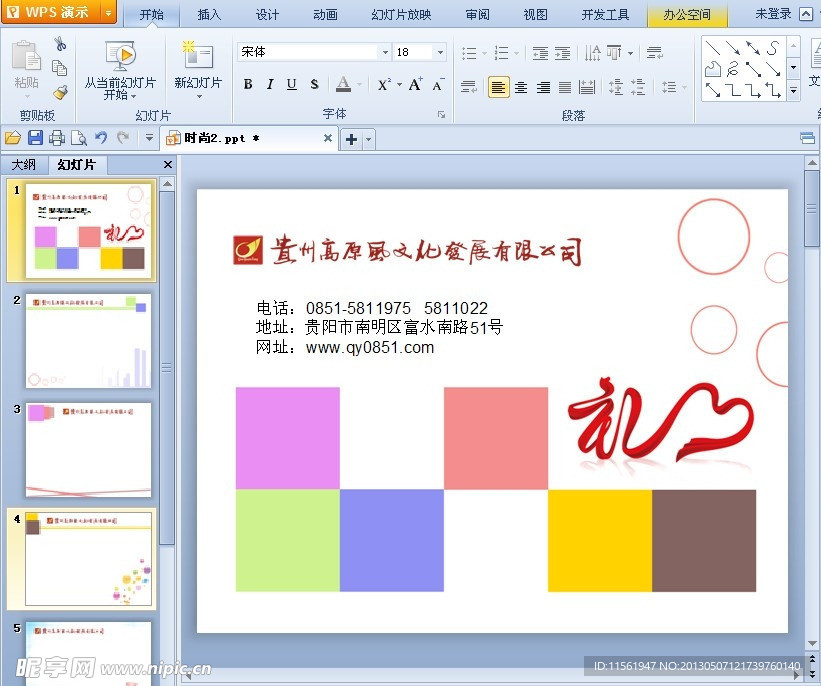821x686 pixels.
Task: Click the Undo arrow icon
Action: coord(101,137)
